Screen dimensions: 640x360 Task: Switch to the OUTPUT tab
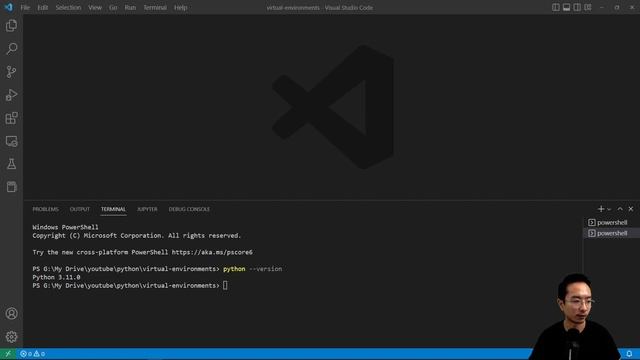pyautogui.click(x=80, y=209)
